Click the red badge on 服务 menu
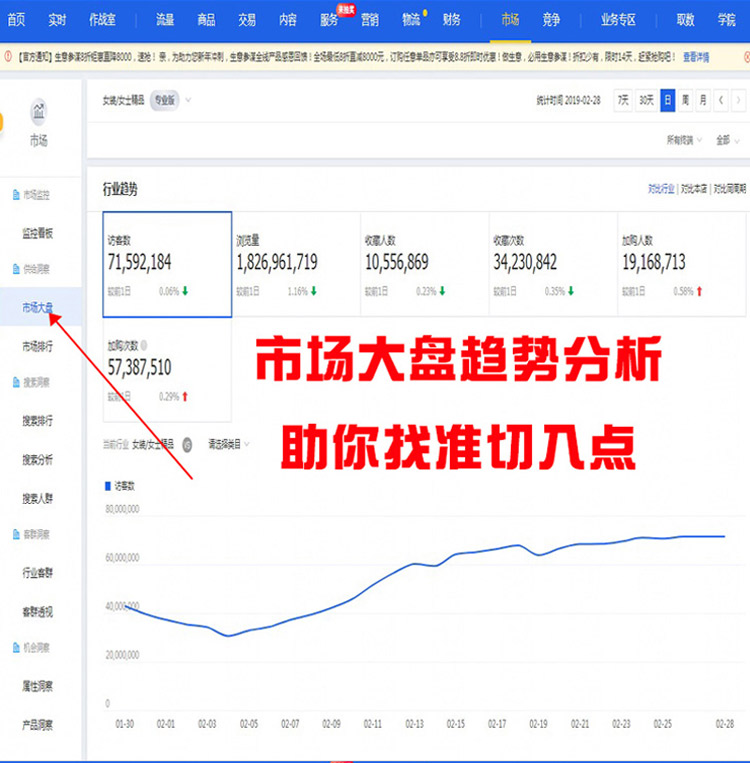This screenshot has width=750, height=763. (x=346, y=10)
